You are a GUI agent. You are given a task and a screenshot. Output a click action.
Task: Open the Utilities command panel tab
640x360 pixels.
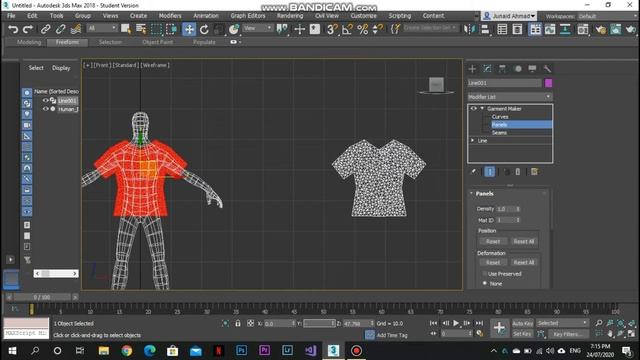(547, 69)
